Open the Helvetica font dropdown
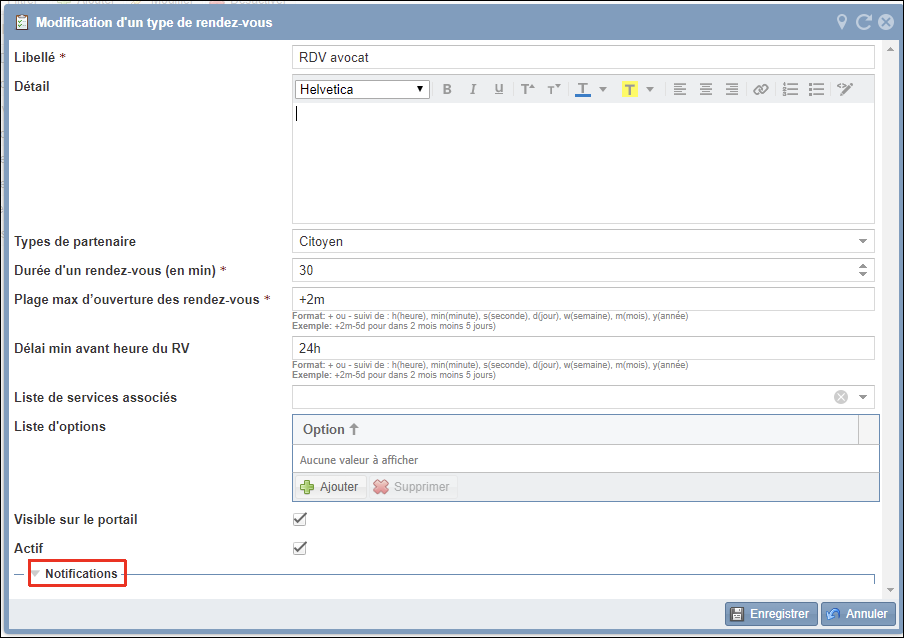The image size is (904, 638). 363,89
